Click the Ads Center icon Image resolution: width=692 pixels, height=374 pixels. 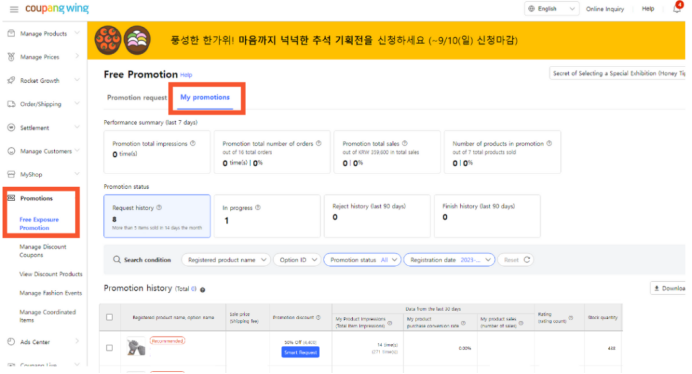pos(11,341)
